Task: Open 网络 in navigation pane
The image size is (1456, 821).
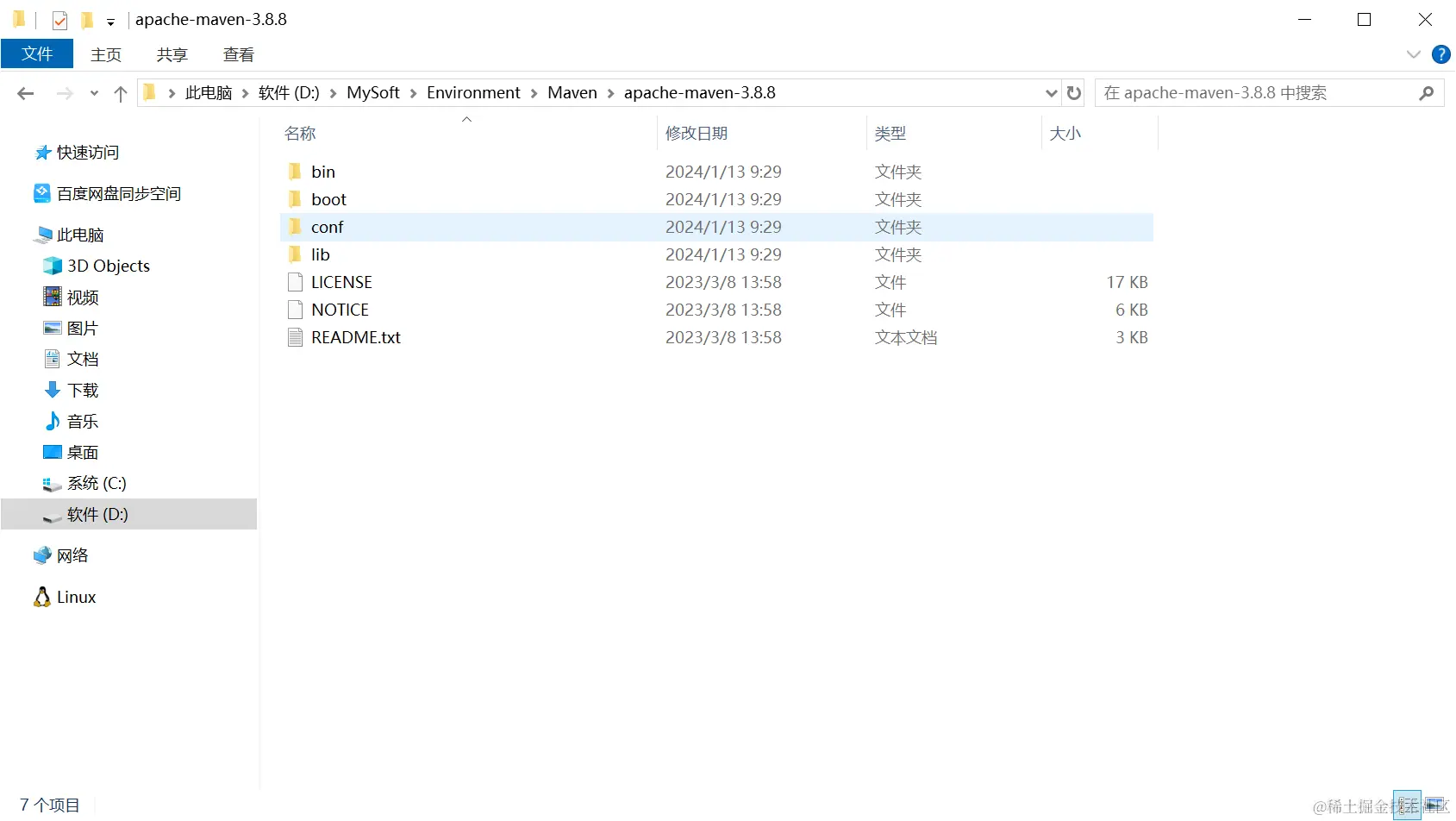Action: tap(72, 556)
